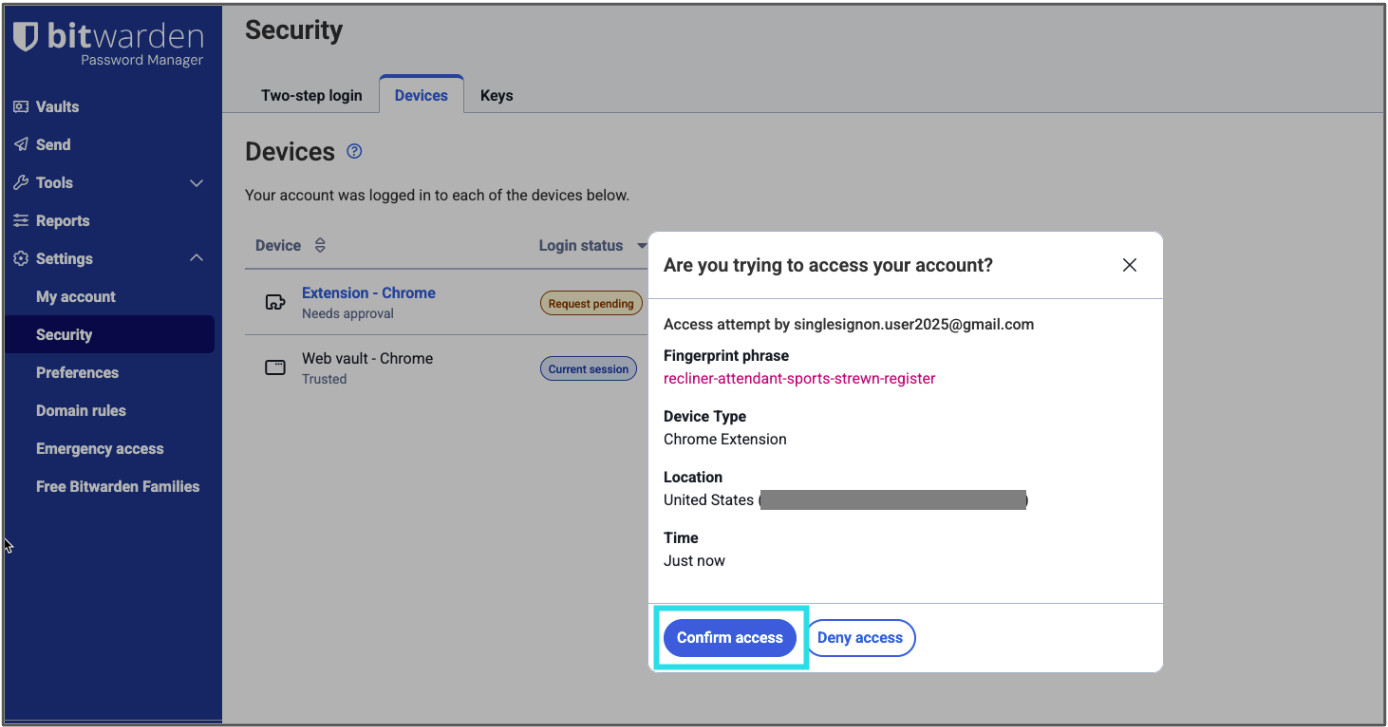Open the Keys tab
The image size is (1388, 727).
click(x=496, y=94)
